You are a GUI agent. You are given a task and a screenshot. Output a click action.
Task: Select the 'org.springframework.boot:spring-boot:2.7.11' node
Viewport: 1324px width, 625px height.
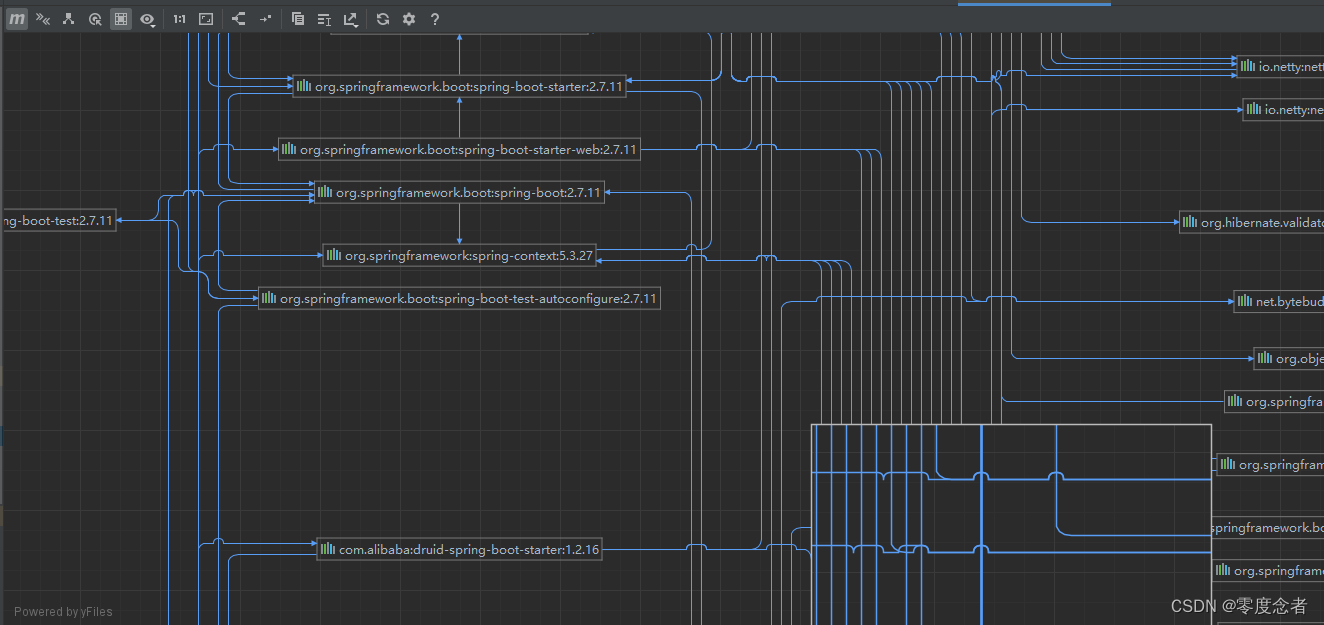tap(460, 193)
